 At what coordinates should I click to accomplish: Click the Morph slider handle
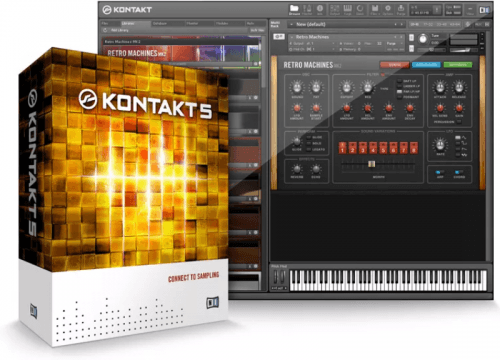pos(371,164)
